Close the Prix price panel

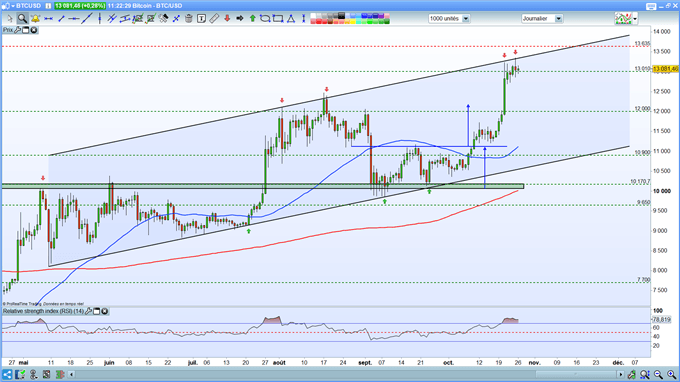click(x=34, y=30)
